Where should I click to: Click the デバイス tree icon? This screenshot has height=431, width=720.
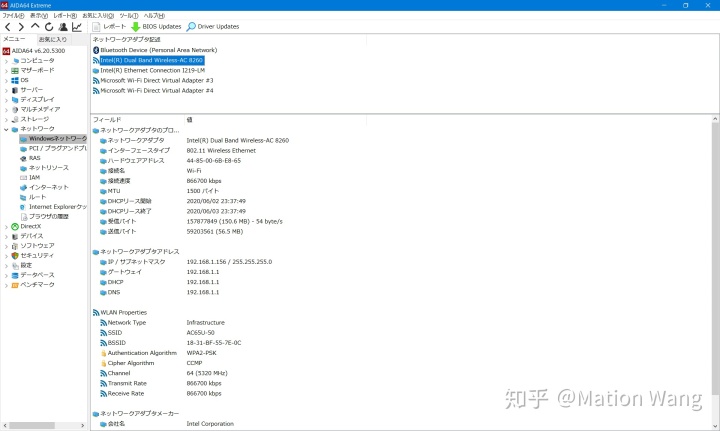coord(15,236)
